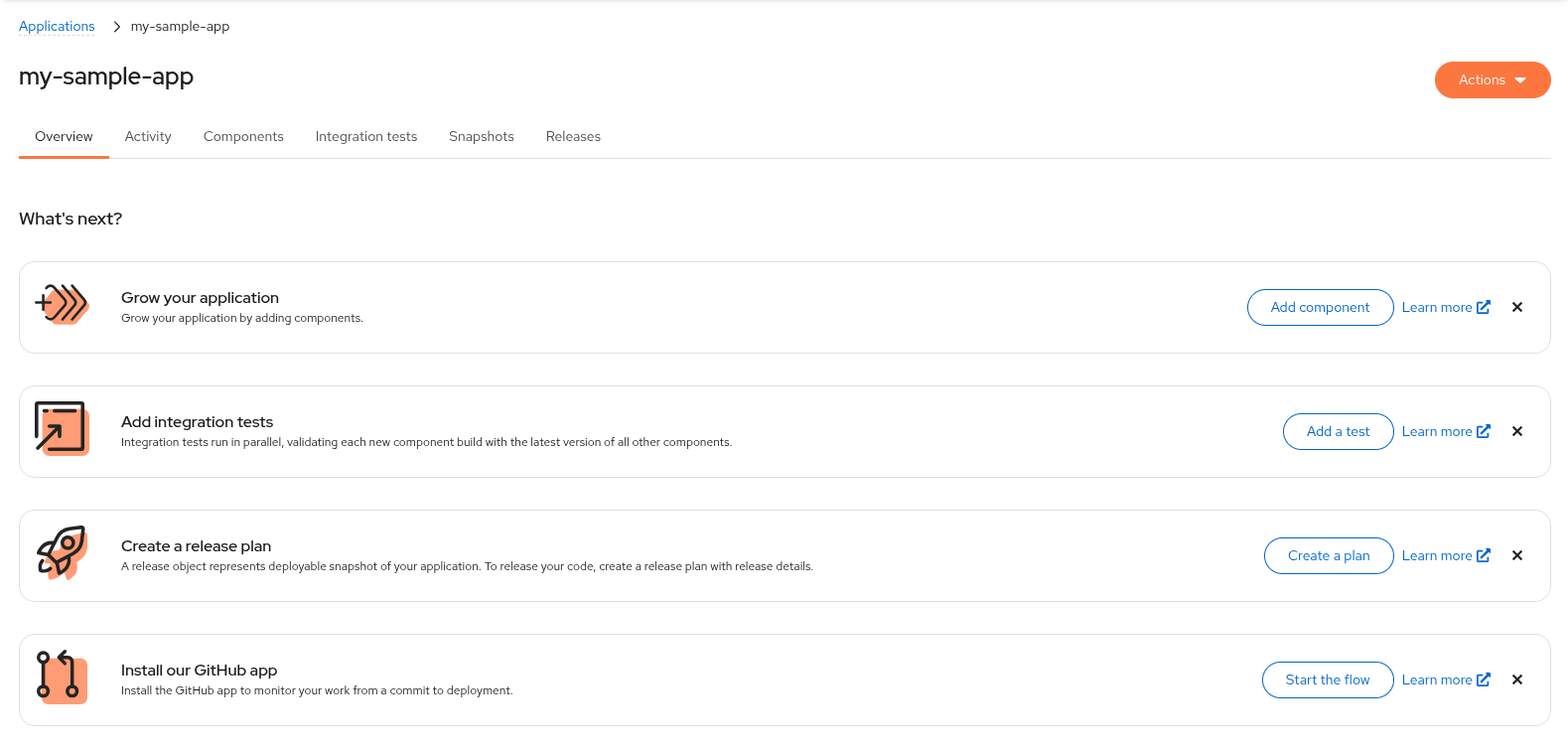Click the Create a plan button
The height and width of the screenshot is (751, 1568).
pos(1329,555)
